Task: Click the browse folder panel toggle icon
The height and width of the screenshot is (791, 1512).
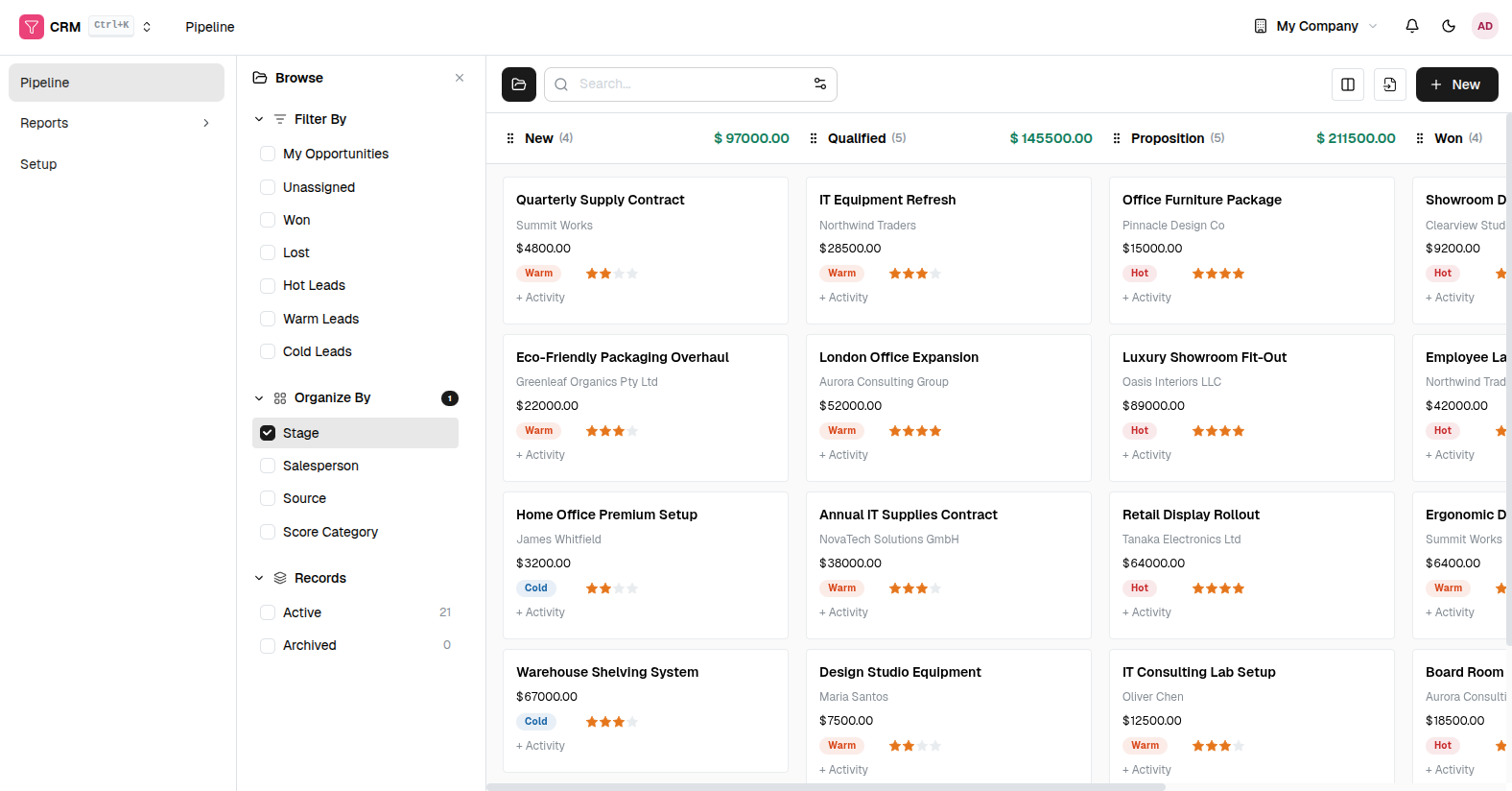Action: (x=519, y=84)
